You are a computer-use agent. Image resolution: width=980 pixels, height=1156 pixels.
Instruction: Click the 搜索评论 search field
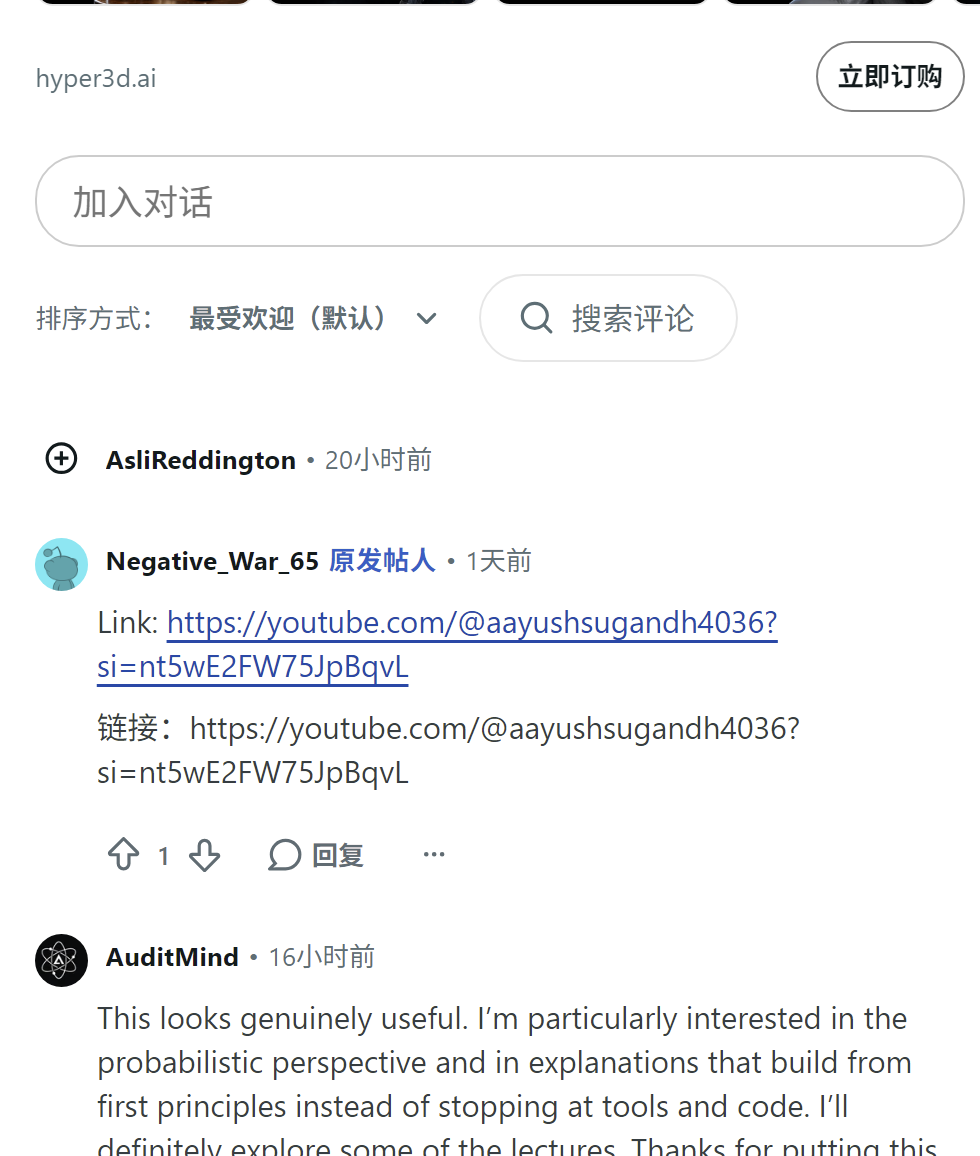point(608,318)
